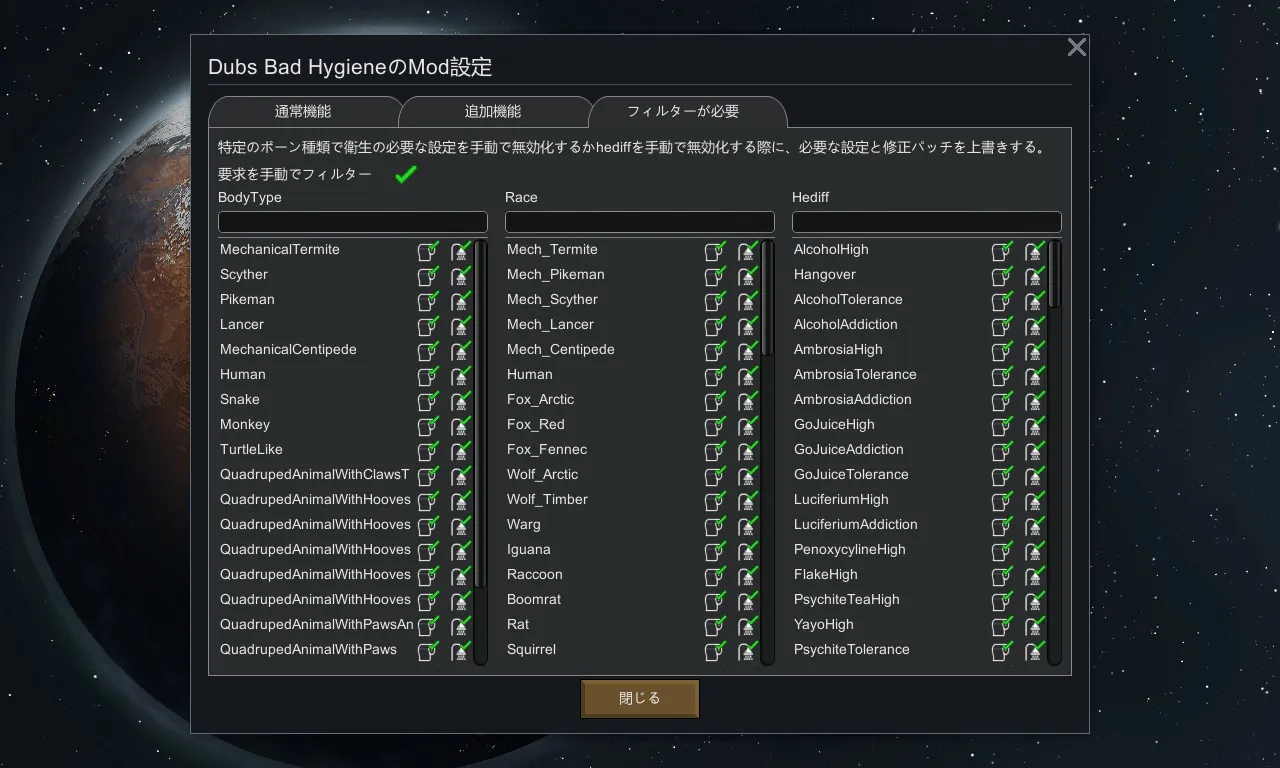This screenshot has height=768, width=1280.
Task: Click shower icon for Squirrel race
Action: click(x=747, y=651)
